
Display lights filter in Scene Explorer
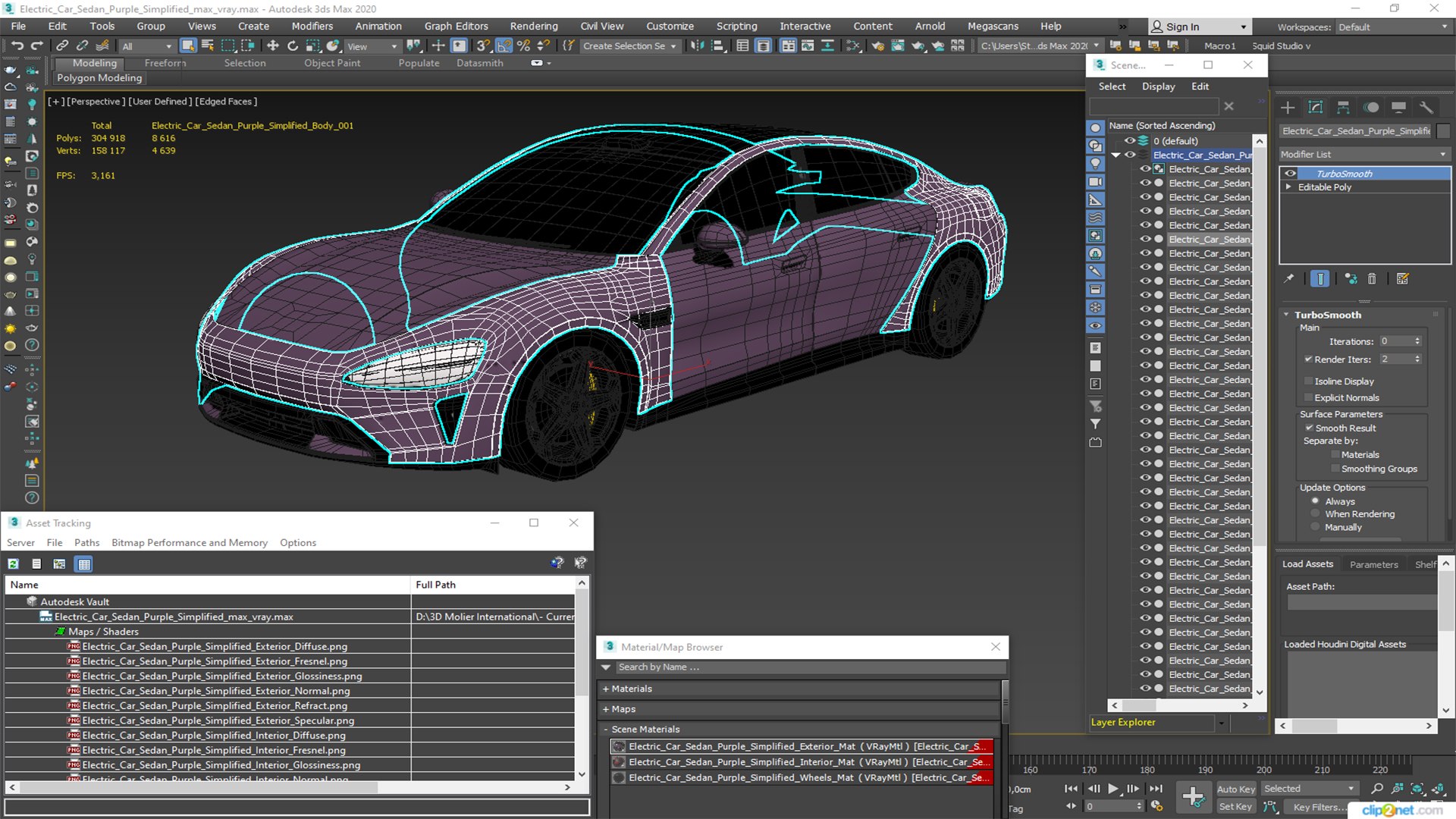(x=1096, y=164)
